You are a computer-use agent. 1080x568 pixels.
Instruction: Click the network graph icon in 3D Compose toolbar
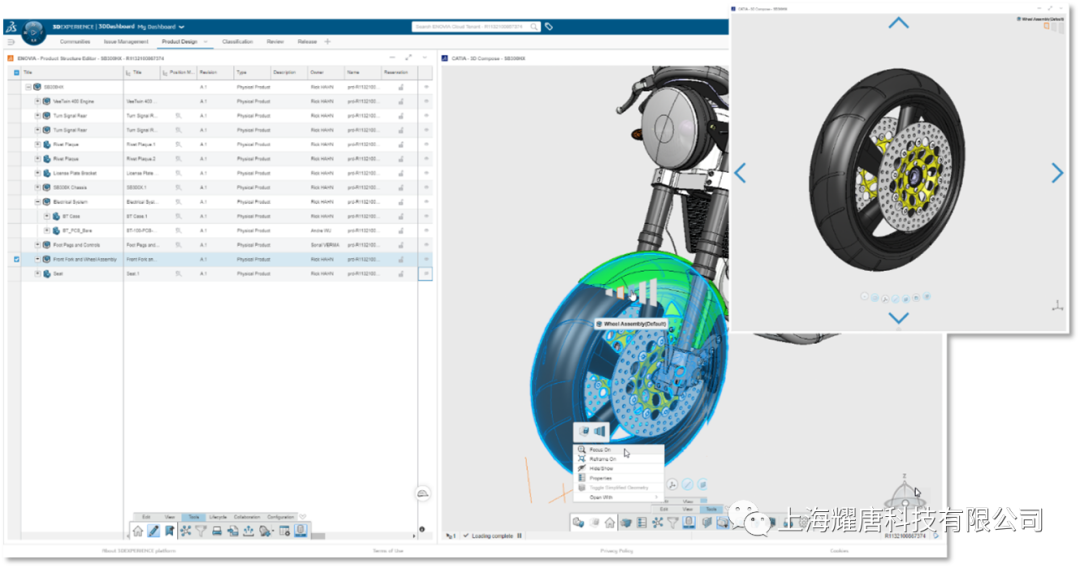657,523
